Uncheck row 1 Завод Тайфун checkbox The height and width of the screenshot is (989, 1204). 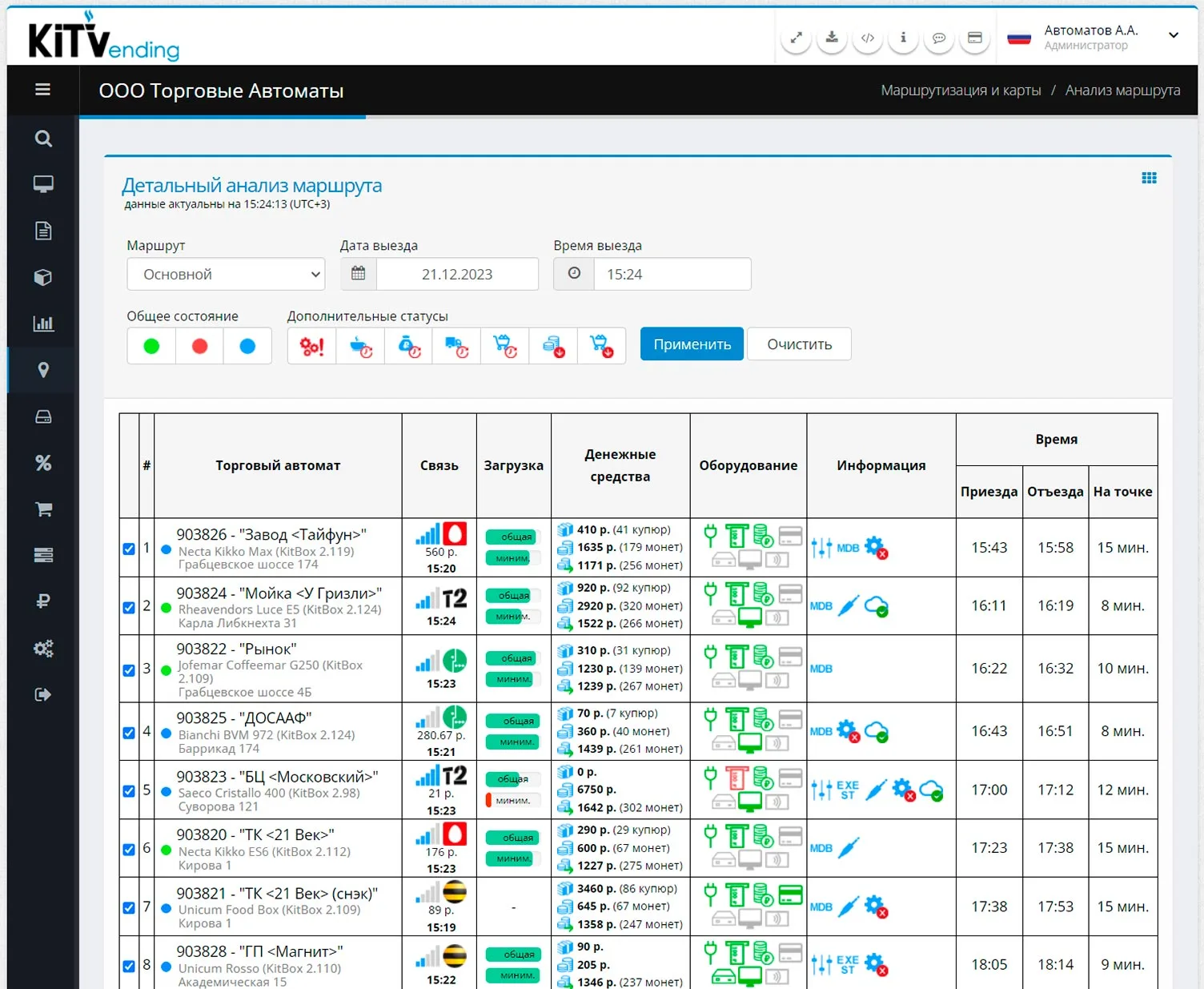[129, 549]
